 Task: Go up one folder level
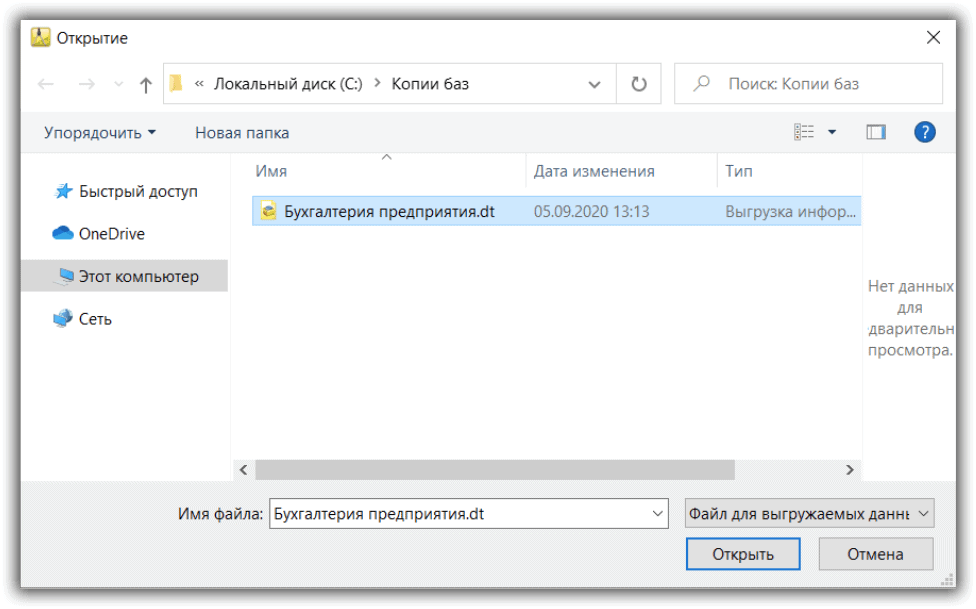click(x=145, y=85)
